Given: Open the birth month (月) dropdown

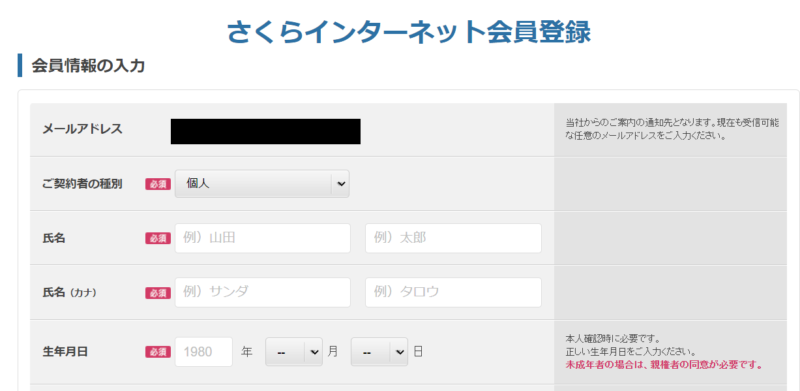Looking at the screenshot, I should point(294,352).
